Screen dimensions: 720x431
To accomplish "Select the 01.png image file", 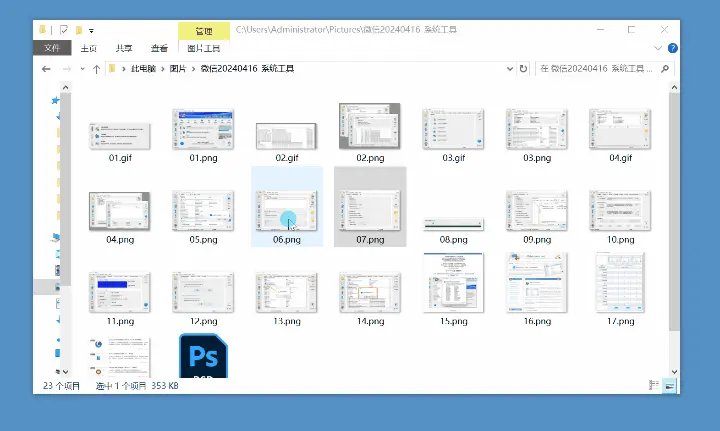I will tap(203, 129).
